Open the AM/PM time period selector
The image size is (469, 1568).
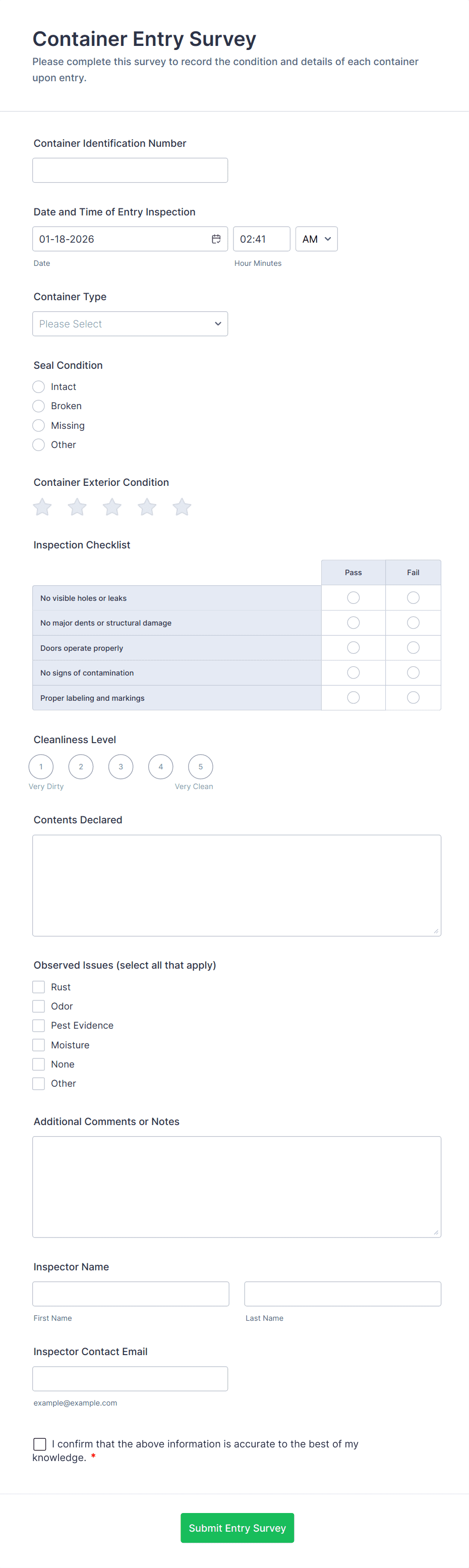tap(316, 239)
